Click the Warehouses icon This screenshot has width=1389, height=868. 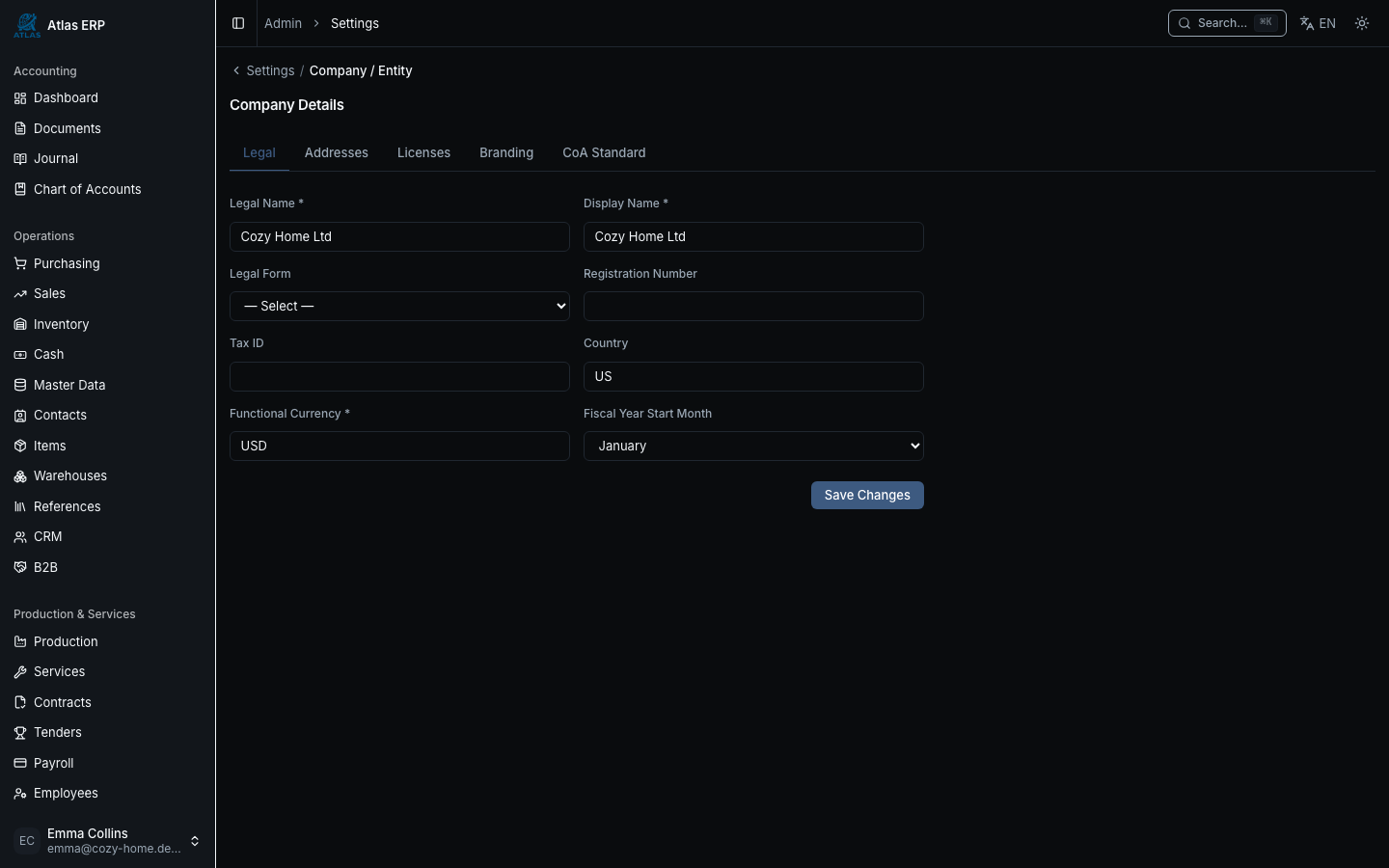click(x=20, y=476)
